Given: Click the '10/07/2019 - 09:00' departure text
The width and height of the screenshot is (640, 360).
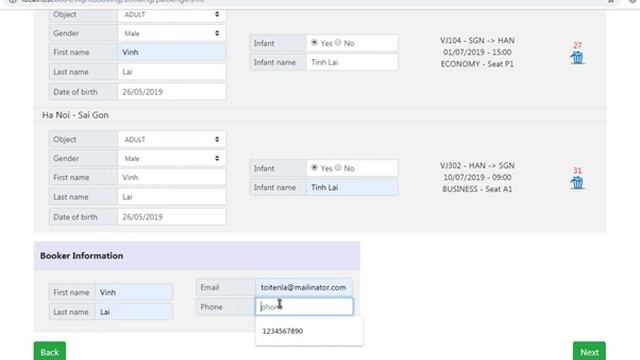Looking at the screenshot, I should pyautogui.click(x=477, y=177).
